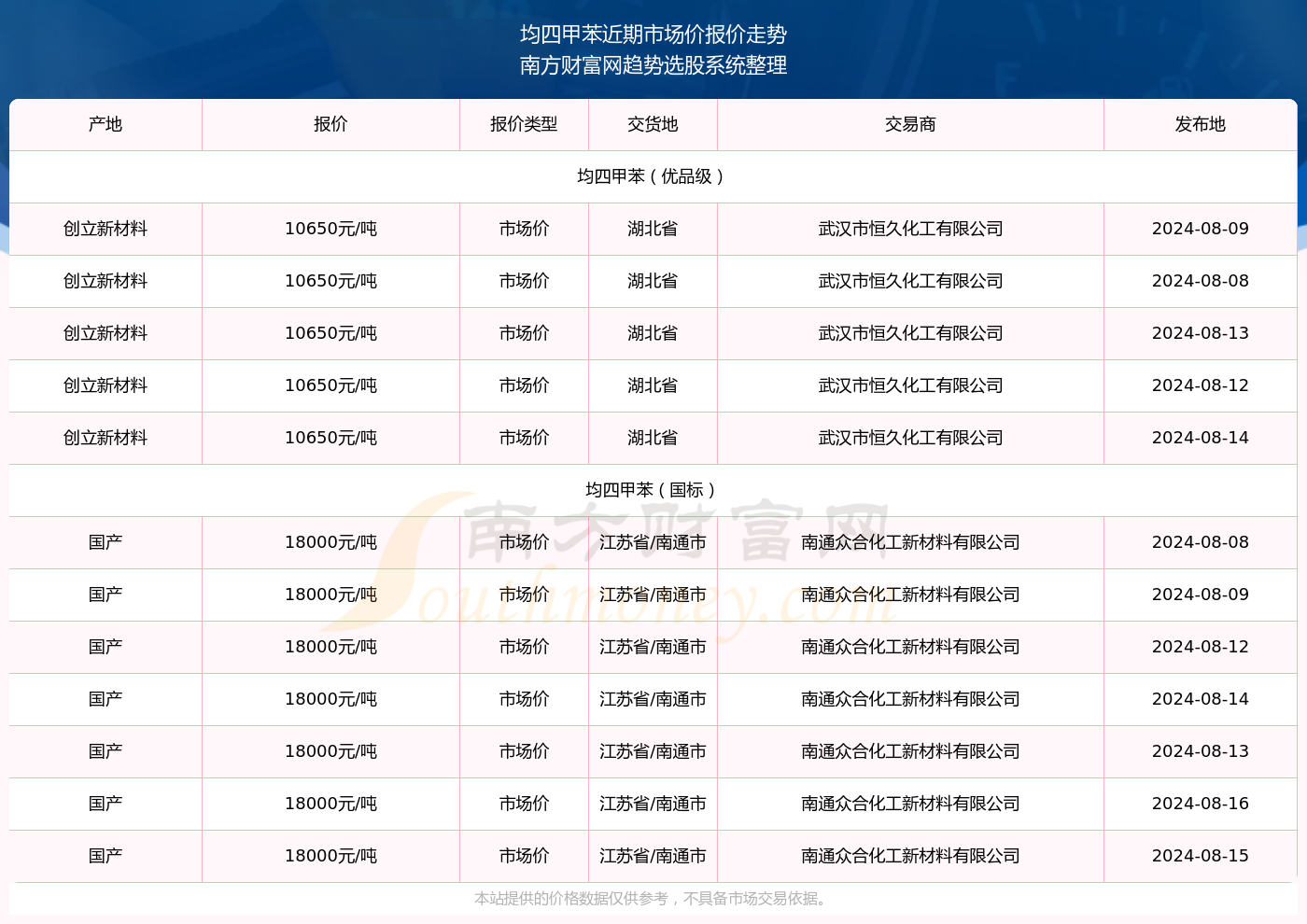Click 创立新材料 in the 创立新材料 2024-08-08 row

[105, 281]
